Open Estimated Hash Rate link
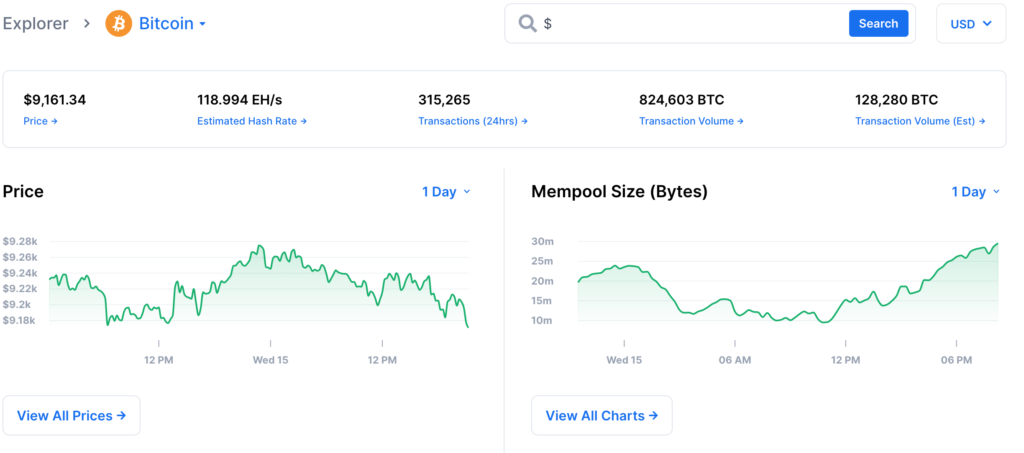Screen dimensions: 1024x453 point(252,121)
